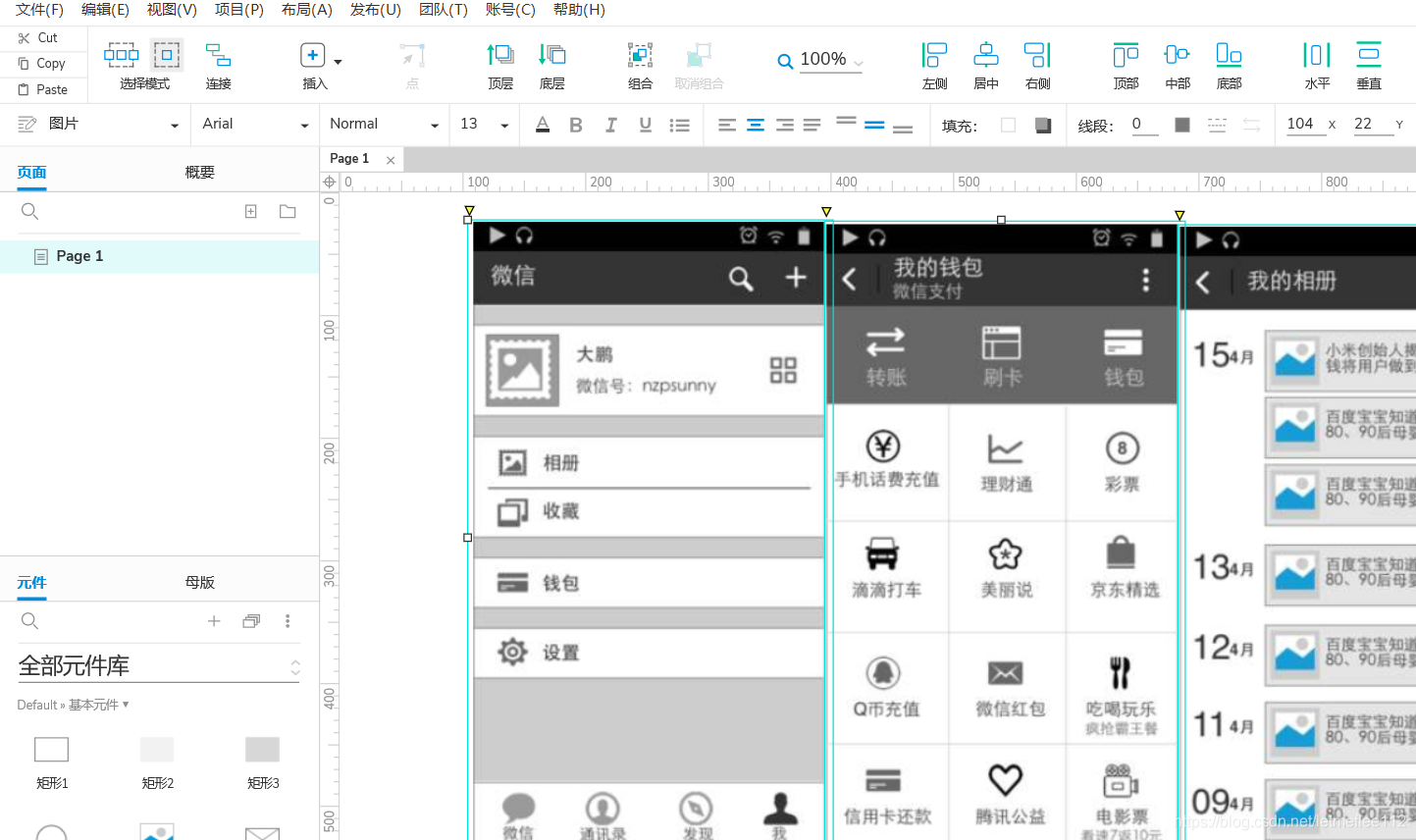The height and width of the screenshot is (840, 1416).
Task: Set text justify alignment
Action: click(812, 125)
